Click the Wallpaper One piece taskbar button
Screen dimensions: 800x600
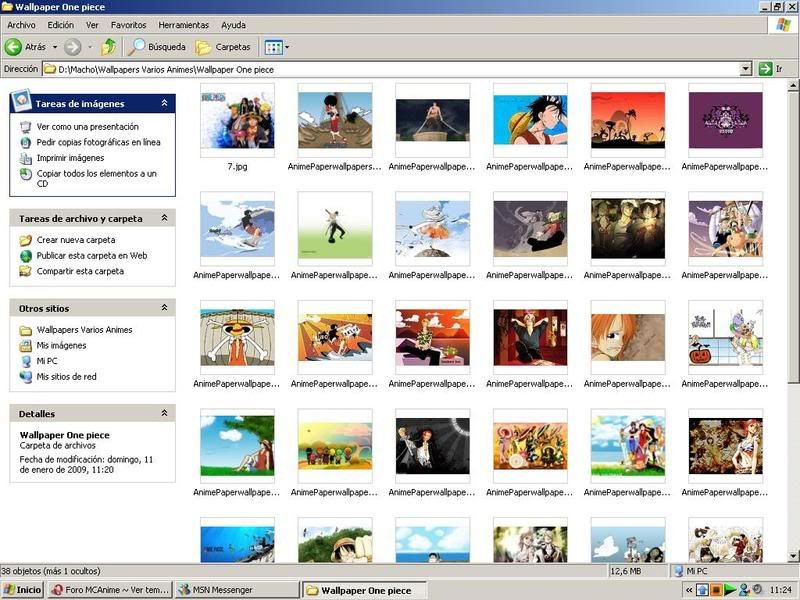[x=364, y=590]
